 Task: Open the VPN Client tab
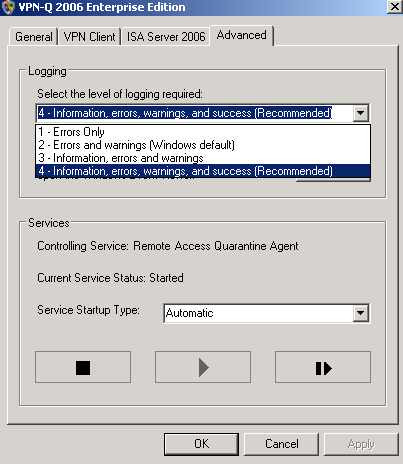click(89, 36)
